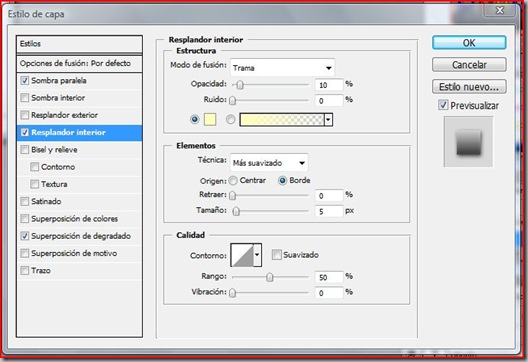Toggle the Previsualizar checkbox
Viewport: 528px width, 362px height.
[443, 105]
